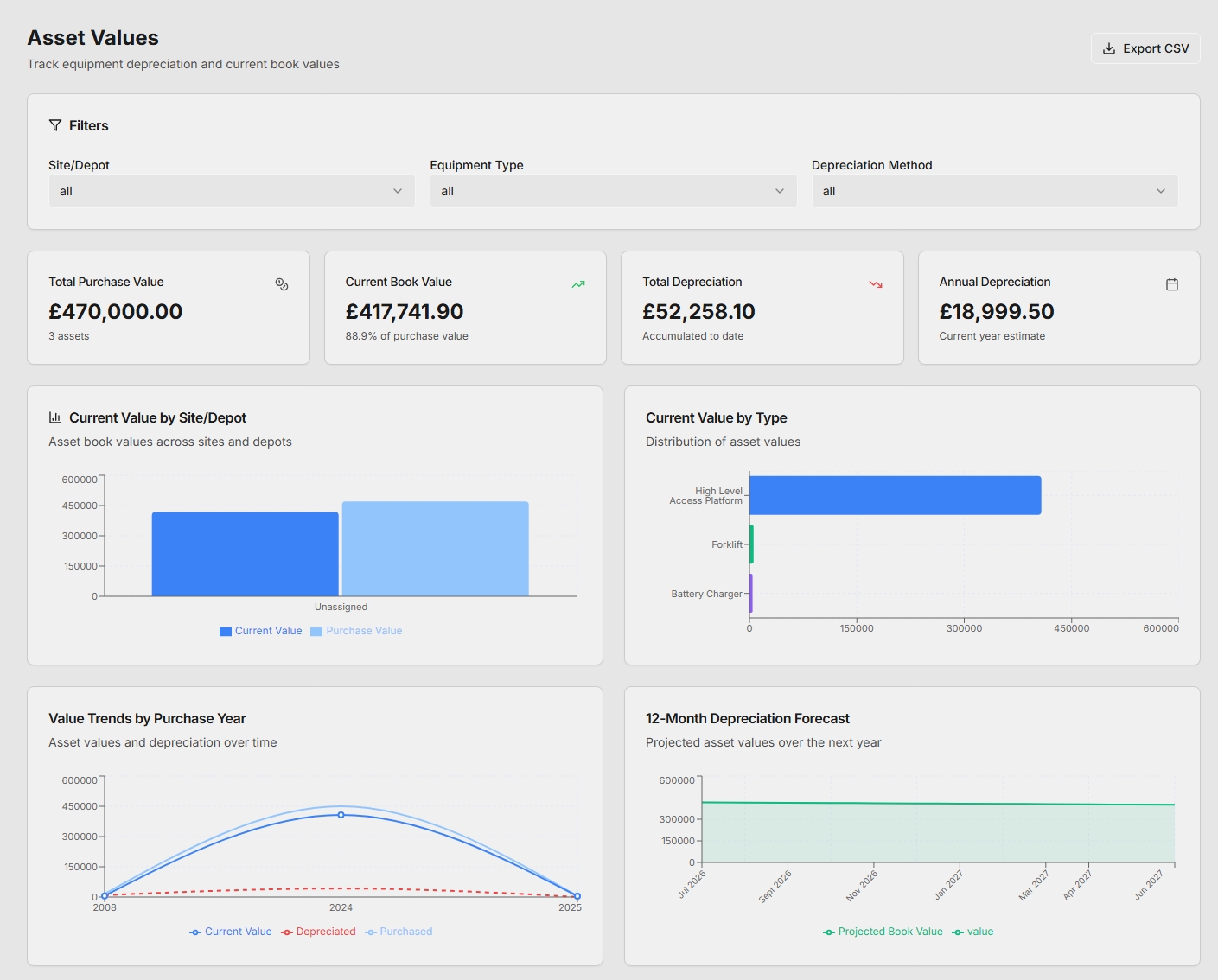
Task: Click the coins icon on Total Purchase Value
Action: (x=282, y=284)
